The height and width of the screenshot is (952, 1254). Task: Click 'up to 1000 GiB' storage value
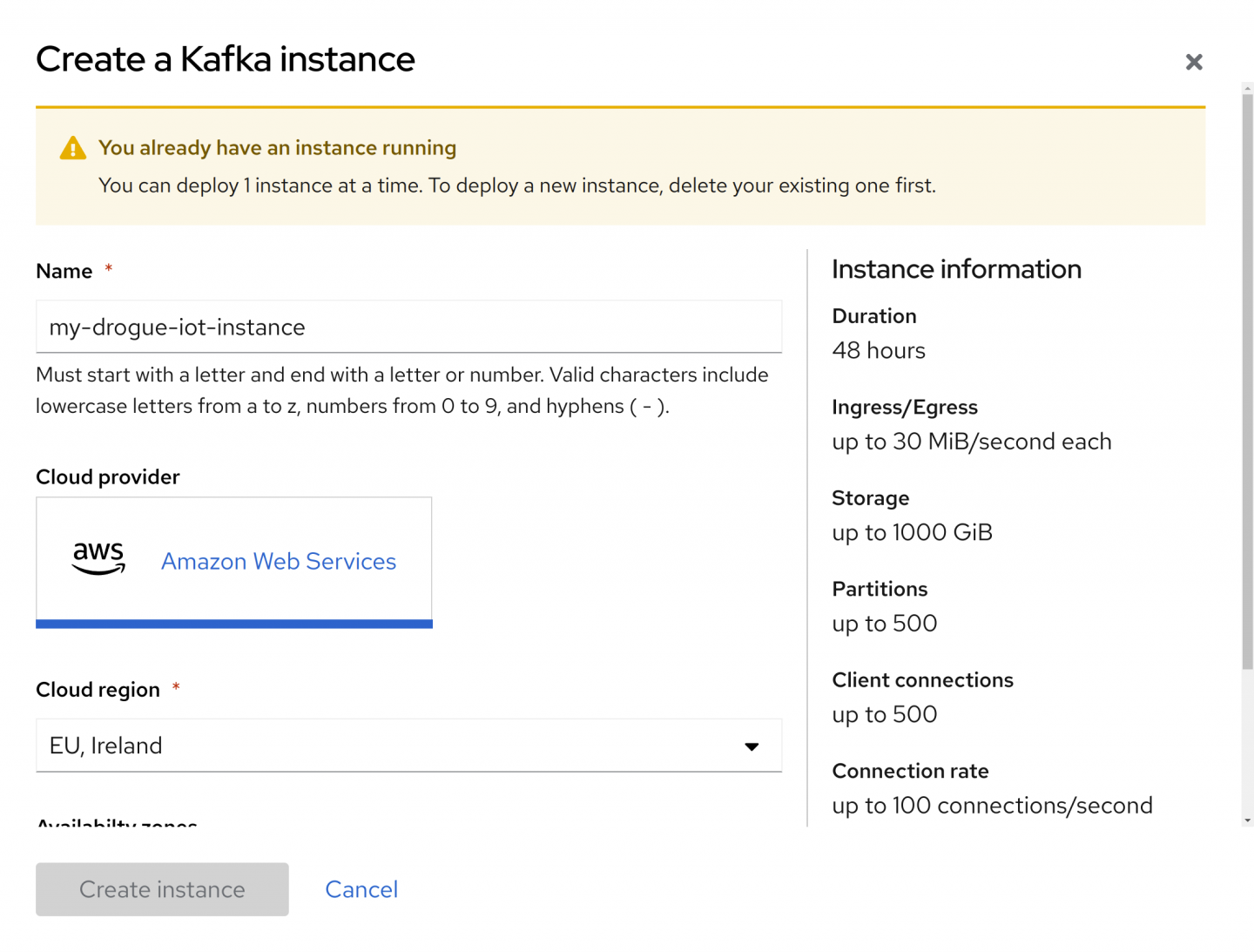coord(912,532)
